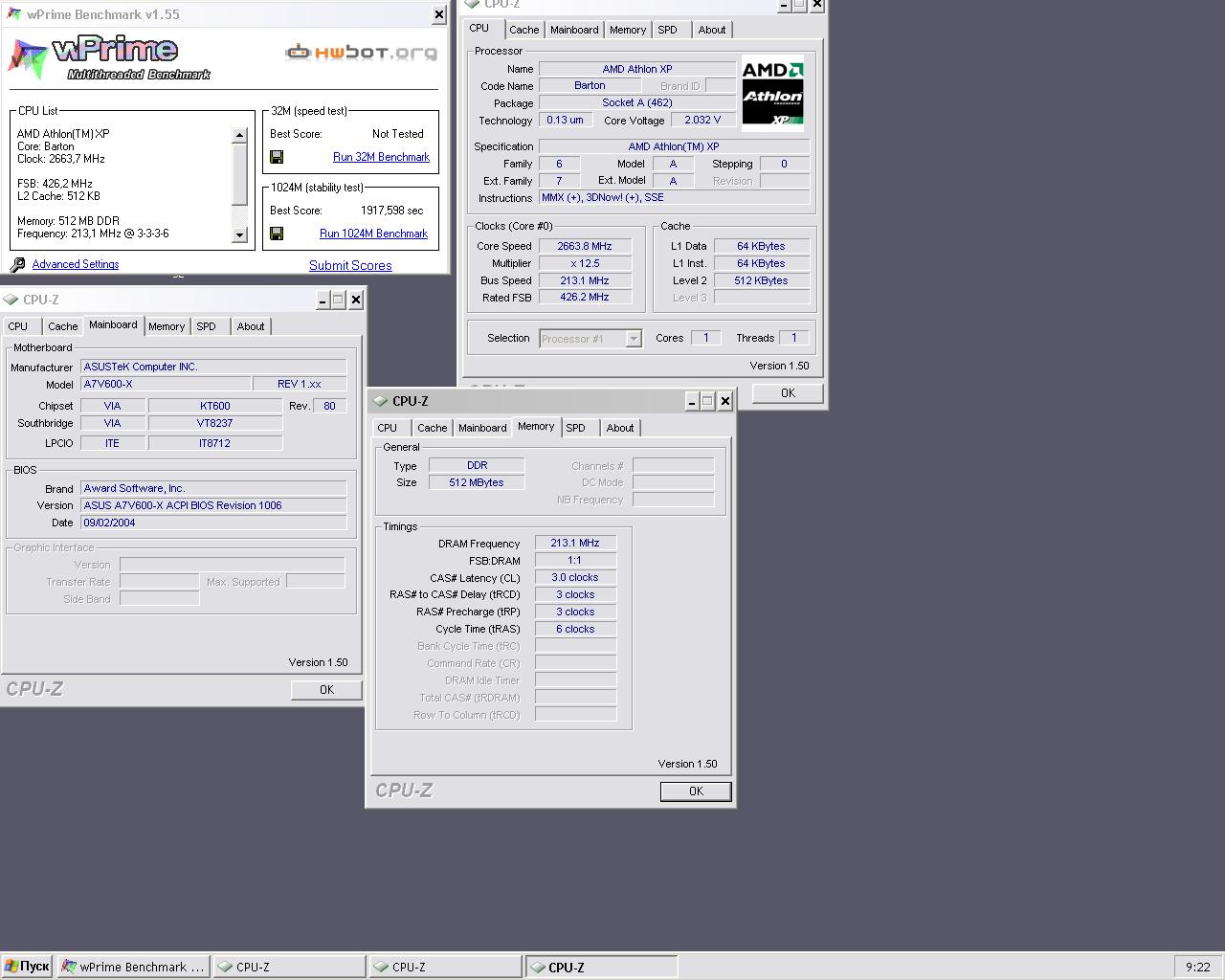This screenshot has width=1225, height=980.
Task: Click the Advanced Settings wrench icon
Action: click(x=17, y=265)
